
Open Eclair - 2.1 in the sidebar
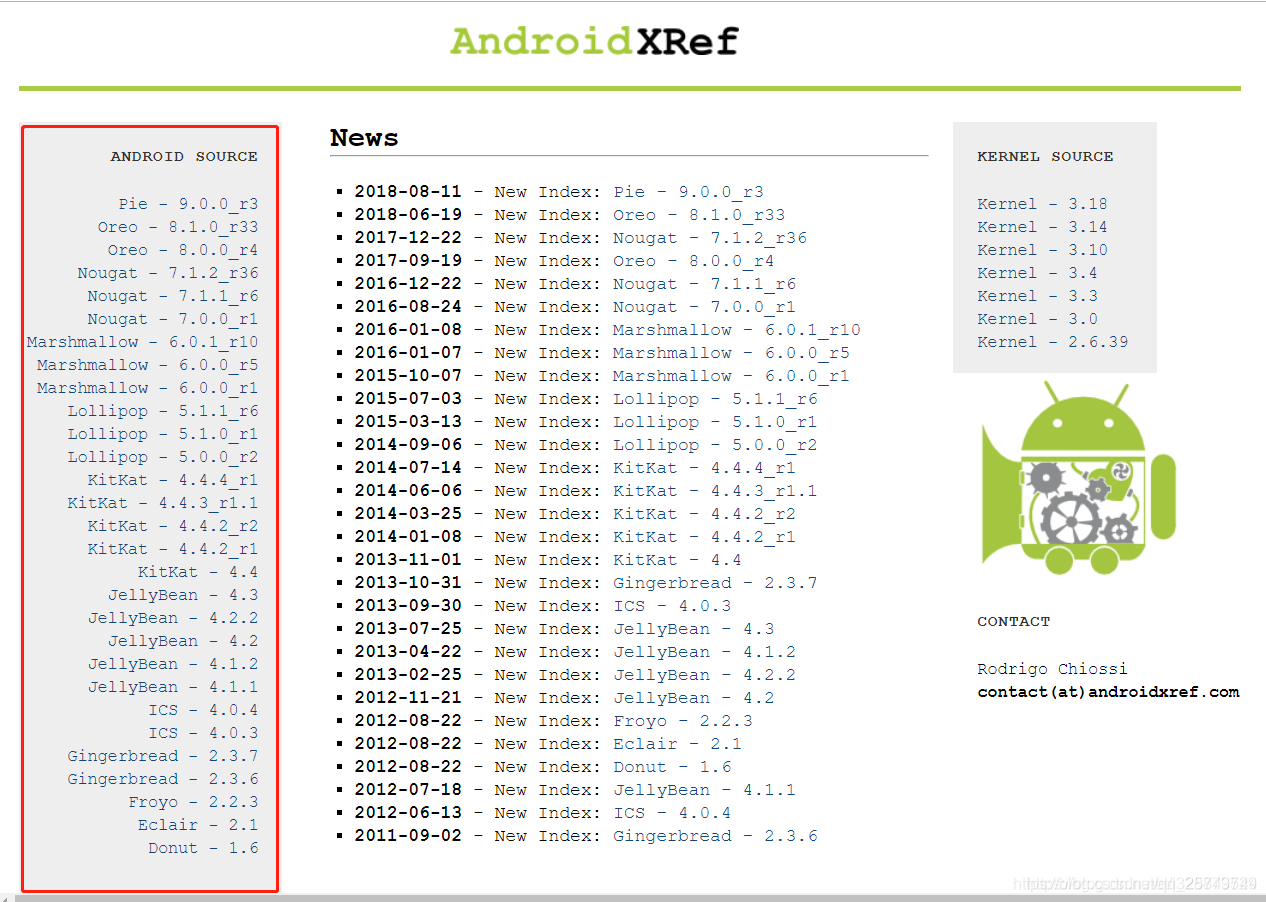pyautogui.click(x=198, y=825)
